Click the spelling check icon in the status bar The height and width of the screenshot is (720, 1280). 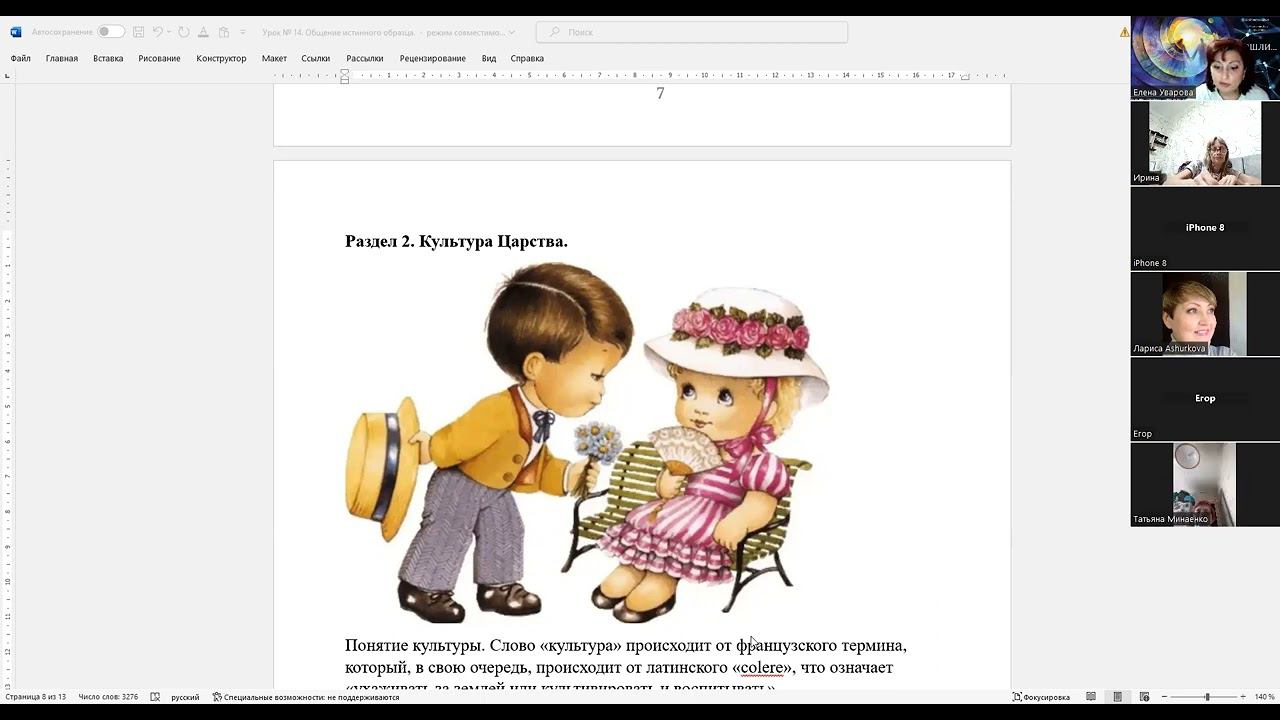(155, 697)
